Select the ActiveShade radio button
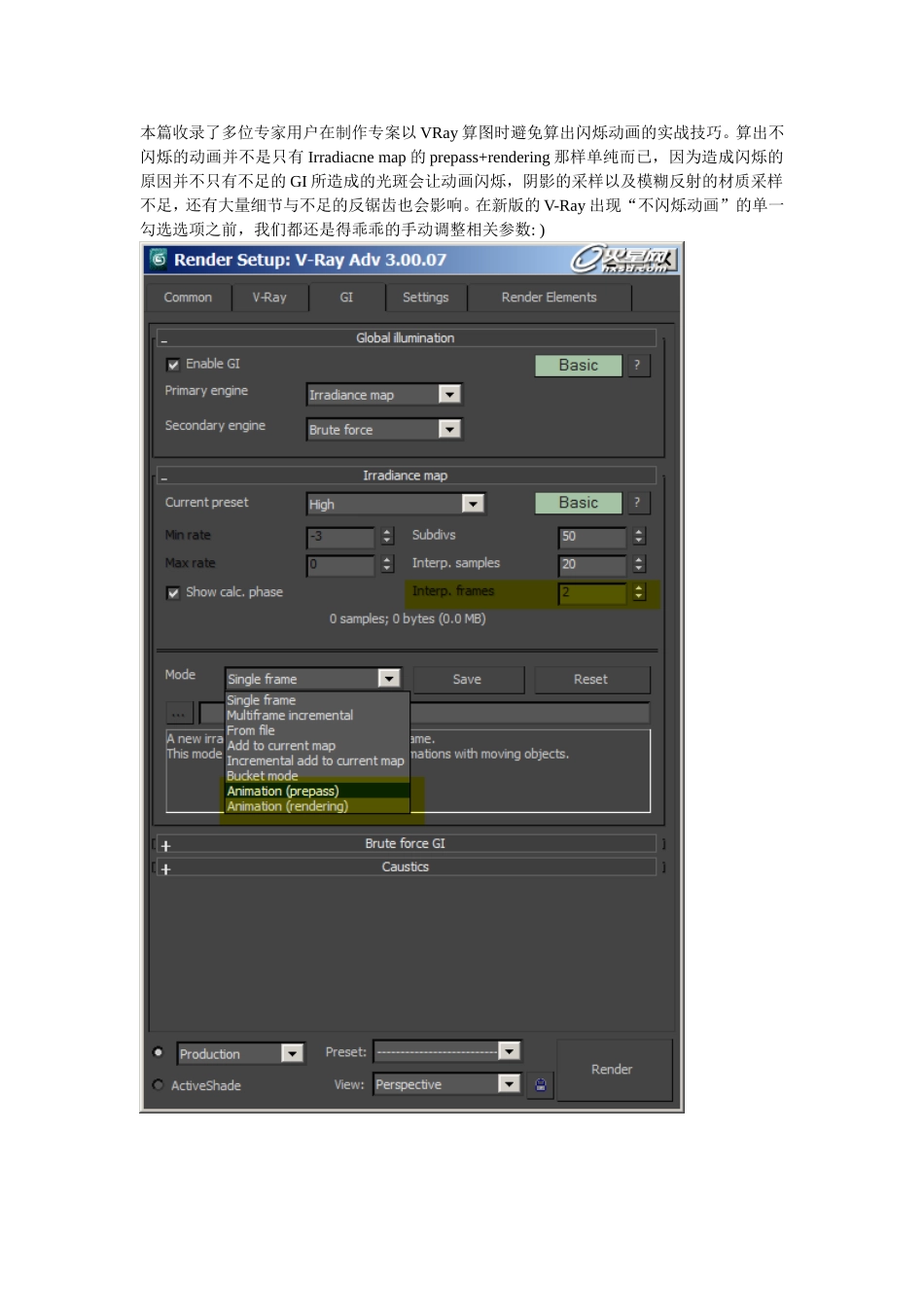Screen dimensions: 924x1307 [159, 1085]
